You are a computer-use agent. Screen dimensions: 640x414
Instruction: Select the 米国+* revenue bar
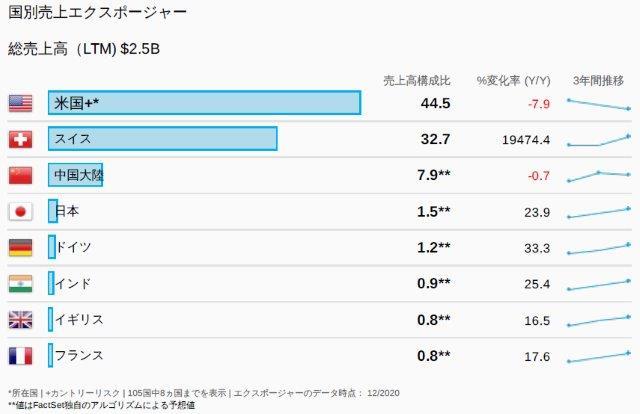point(204,103)
